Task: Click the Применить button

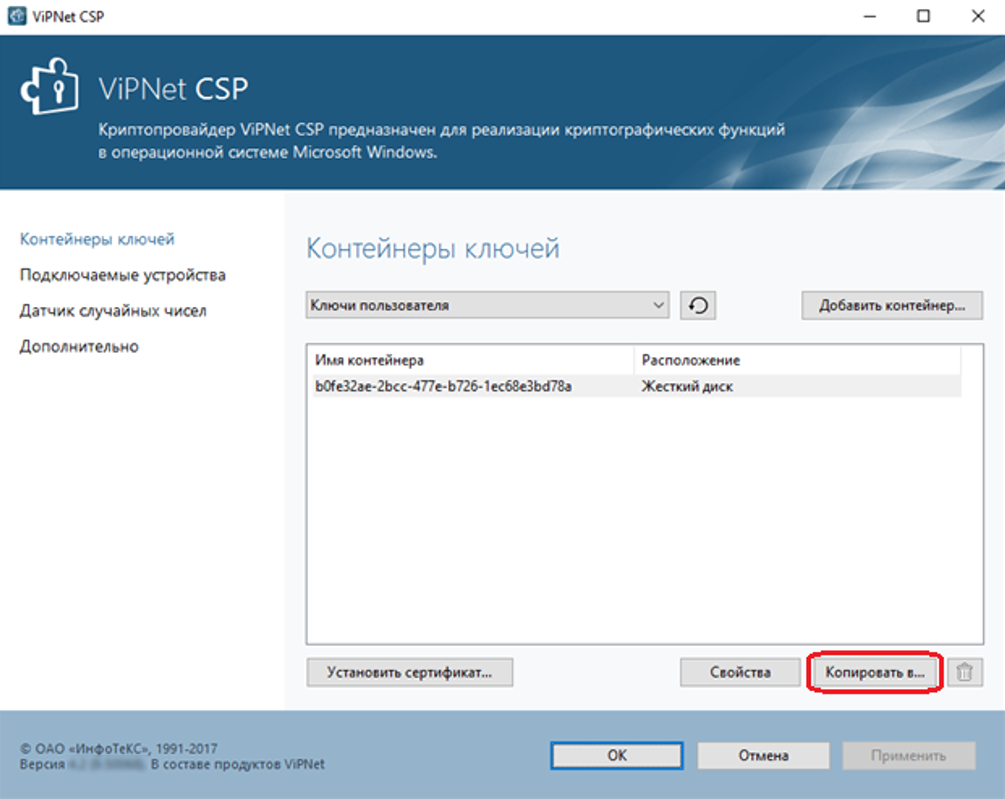Action: point(908,756)
